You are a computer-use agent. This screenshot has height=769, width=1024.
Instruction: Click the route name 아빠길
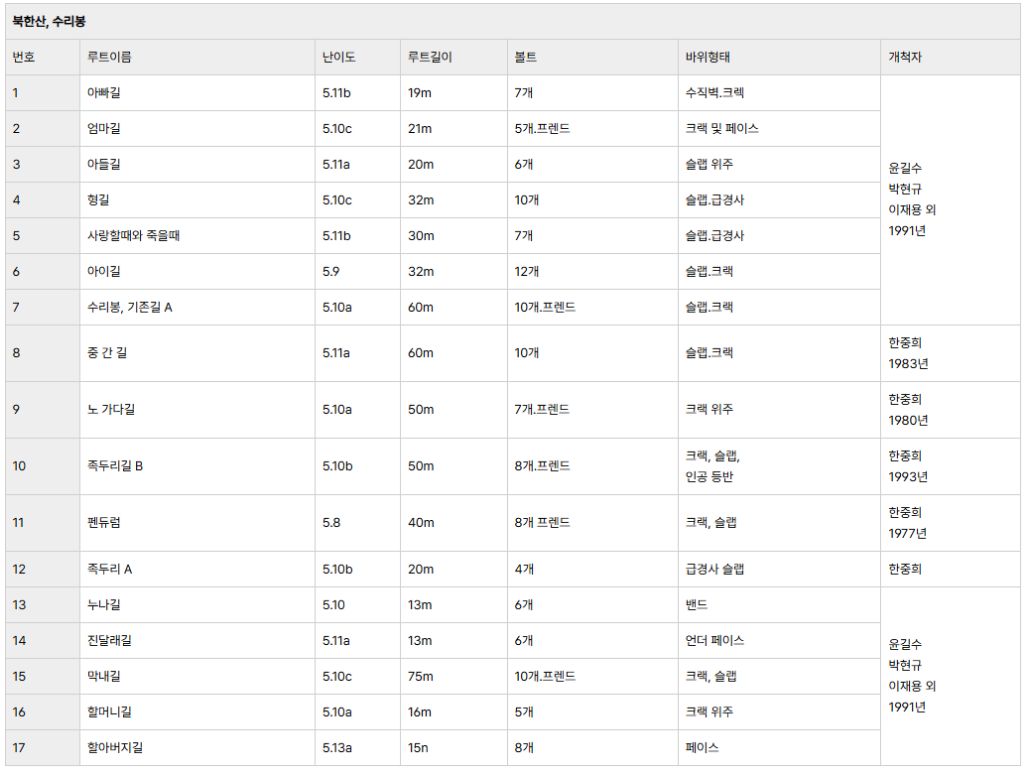coord(104,93)
